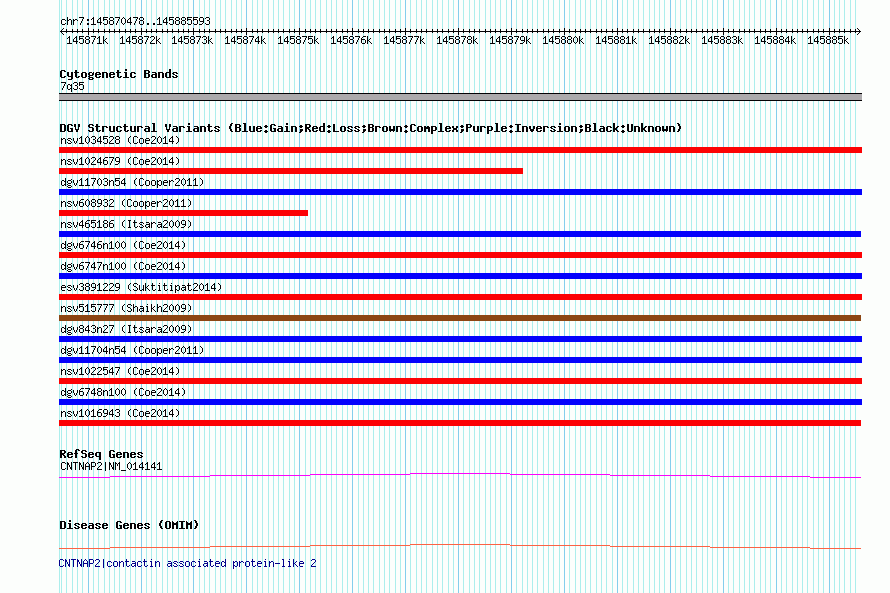Click the 145874k ruler tick label
The width and height of the screenshot is (890, 593).
point(245,40)
